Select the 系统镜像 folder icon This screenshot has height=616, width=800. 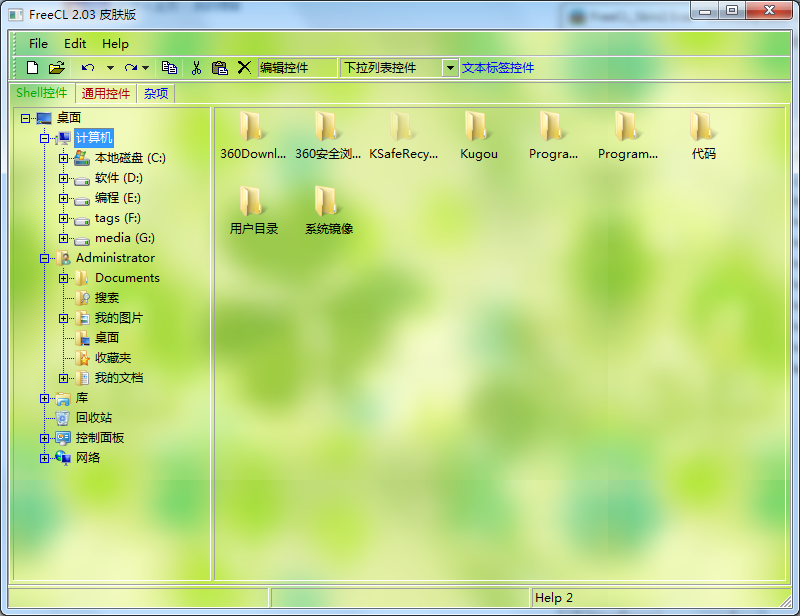coord(327,201)
